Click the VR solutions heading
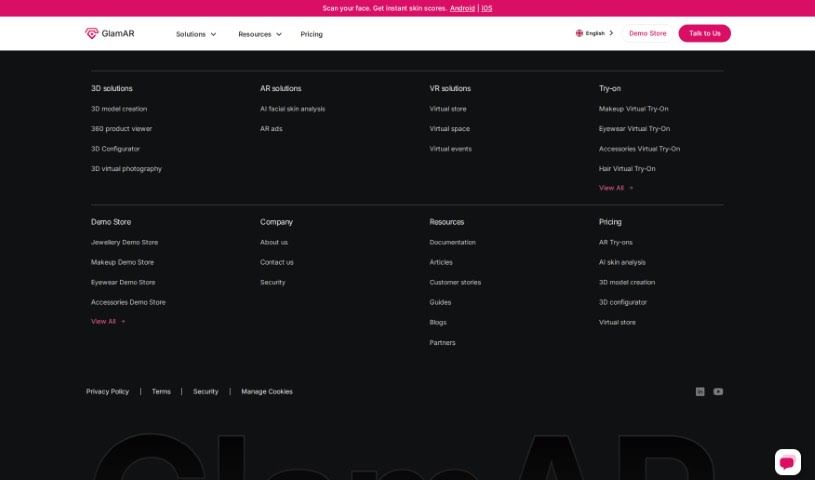 click(x=450, y=88)
